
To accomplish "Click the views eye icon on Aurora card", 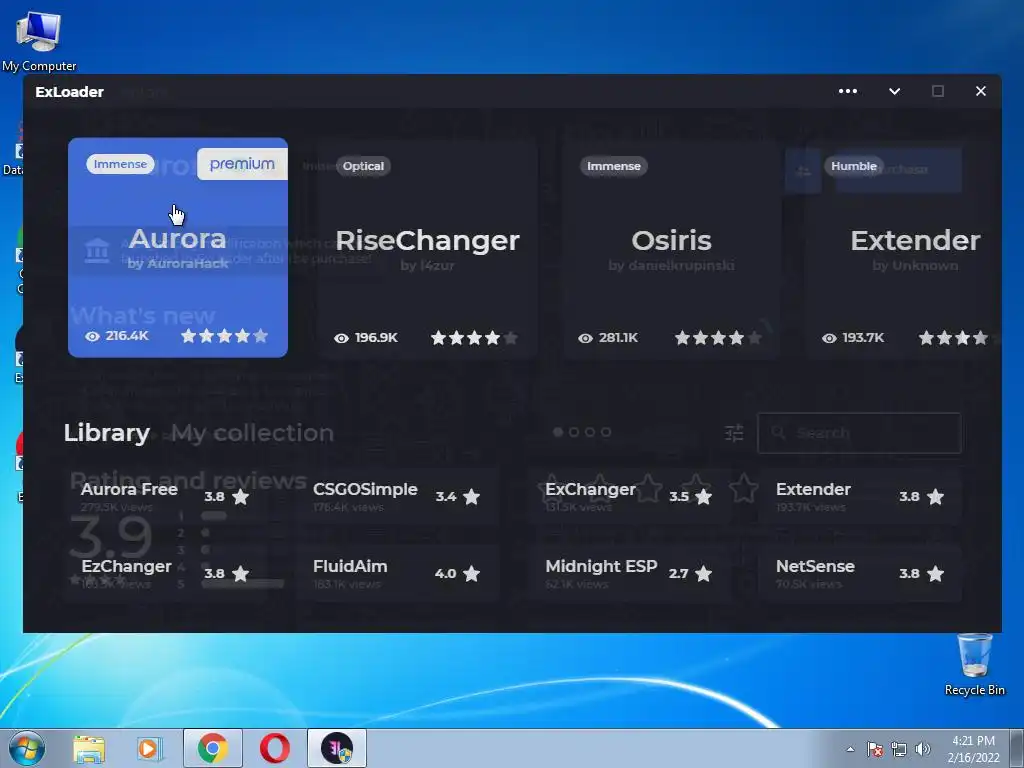I will (92, 336).
